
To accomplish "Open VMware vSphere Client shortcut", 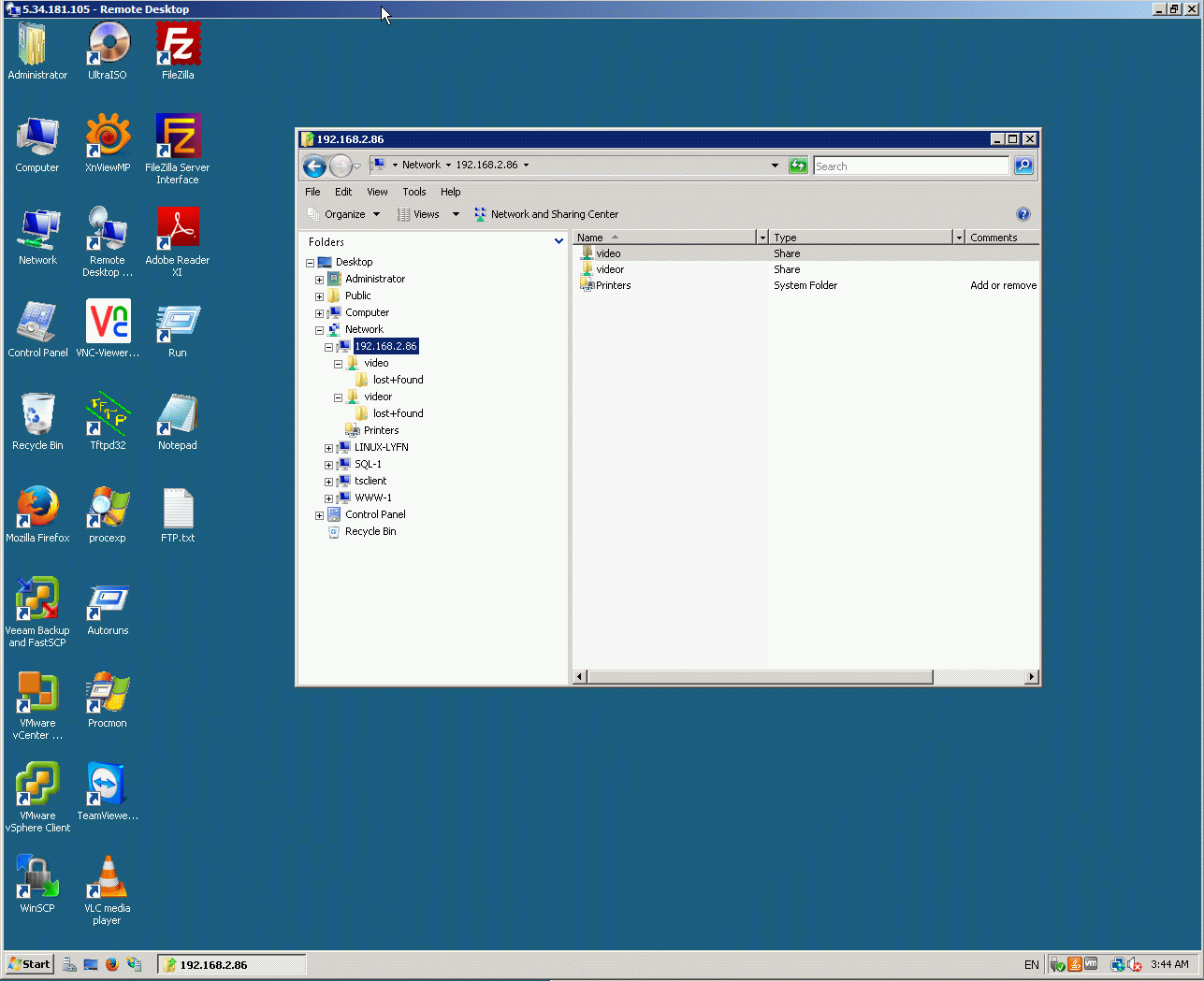I will coord(37,797).
